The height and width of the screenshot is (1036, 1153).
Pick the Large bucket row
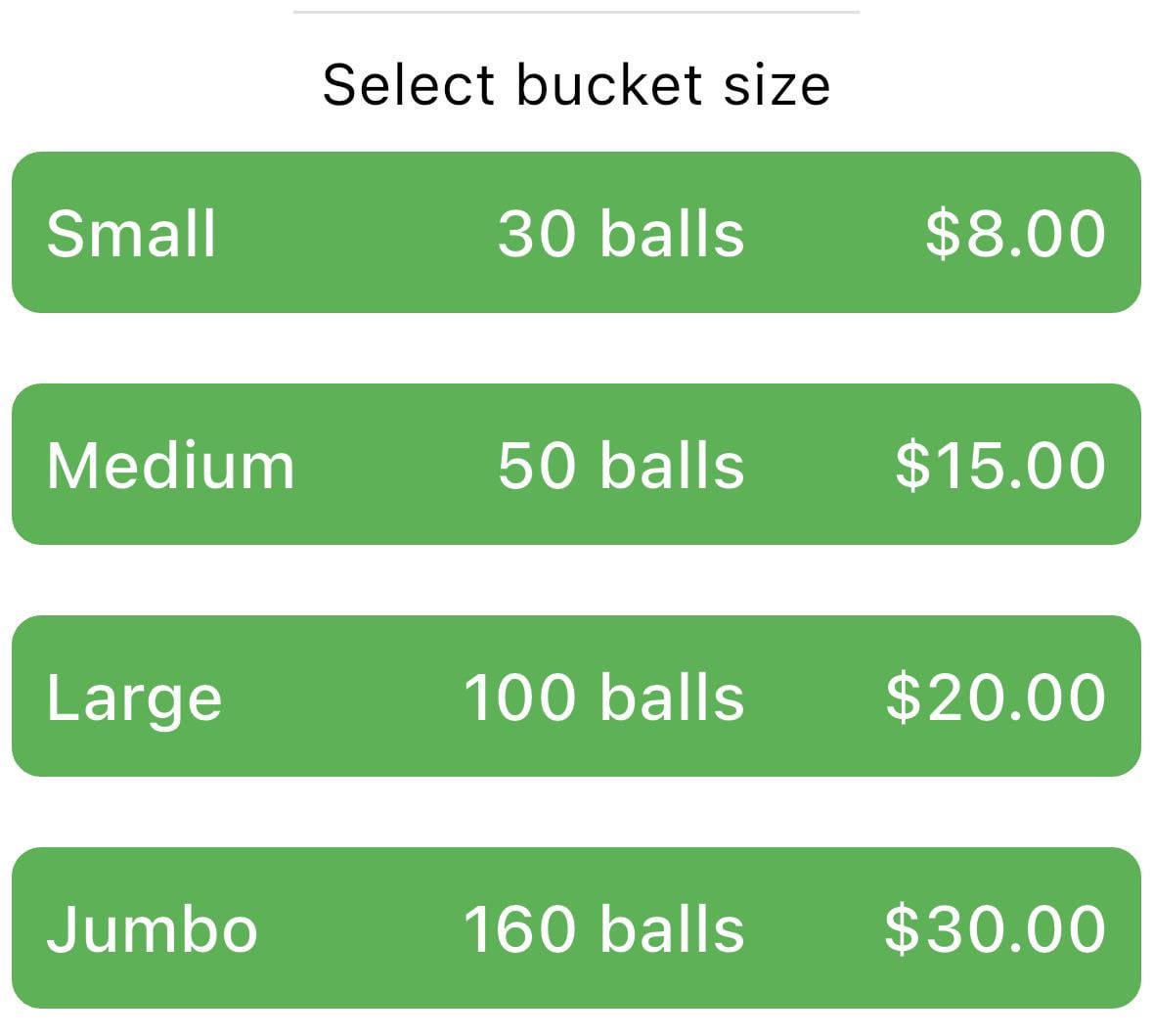click(x=576, y=697)
